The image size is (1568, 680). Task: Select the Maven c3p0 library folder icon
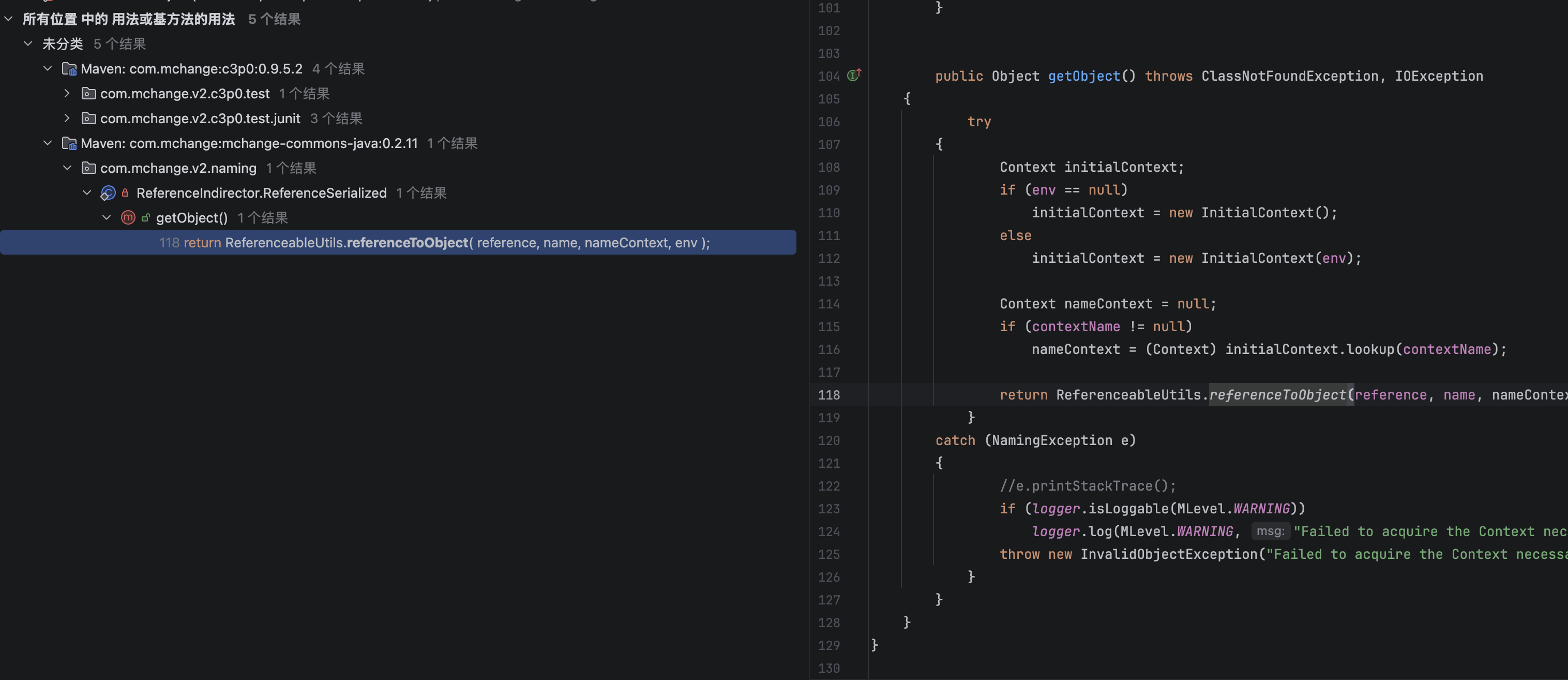tap(69, 69)
